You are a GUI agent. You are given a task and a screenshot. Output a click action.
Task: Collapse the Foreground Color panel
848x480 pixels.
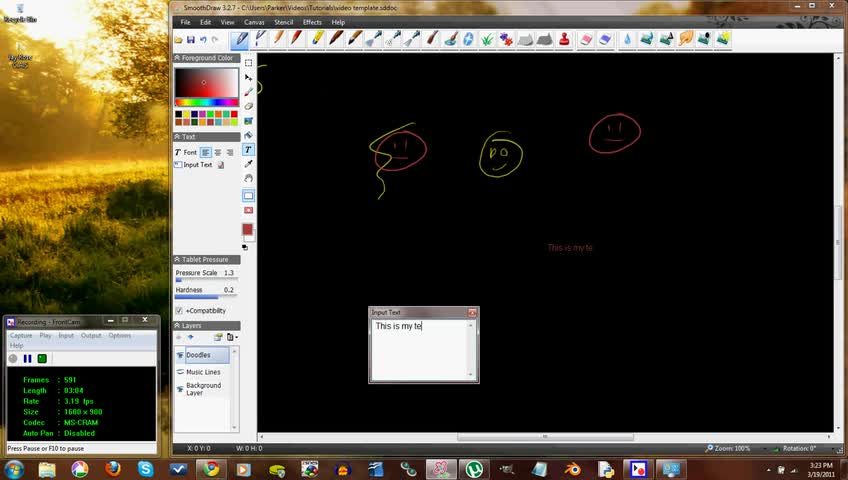177,58
